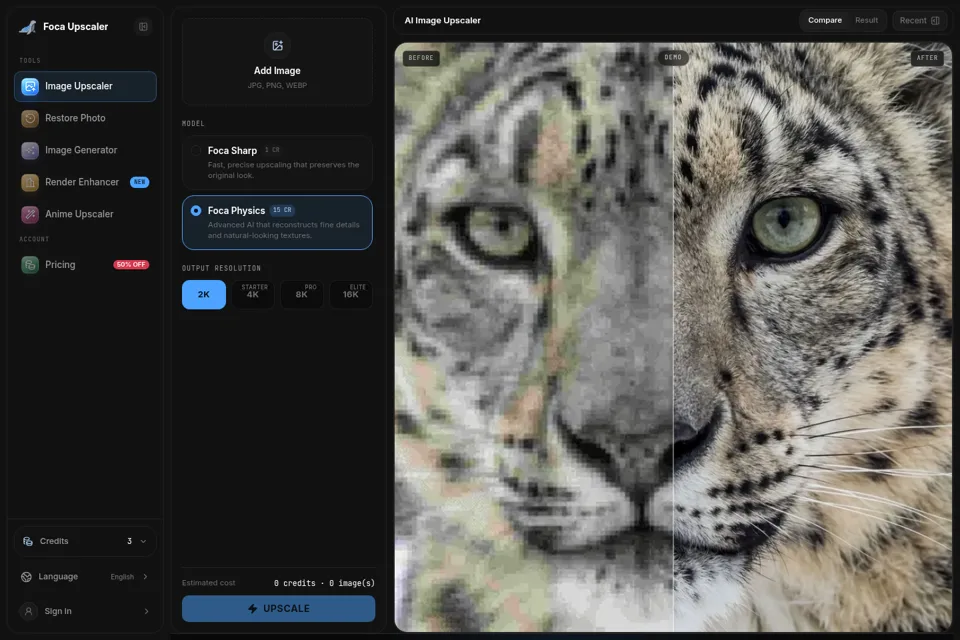This screenshot has width=960, height=640.
Task: Click the Foca Upscaler title text
Action: pyautogui.click(x=75, y=27)
